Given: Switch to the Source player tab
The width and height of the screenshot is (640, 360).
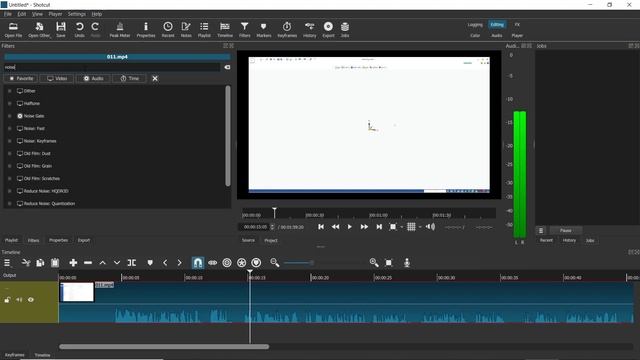Looking at the screenshot, I should point(248,240).
